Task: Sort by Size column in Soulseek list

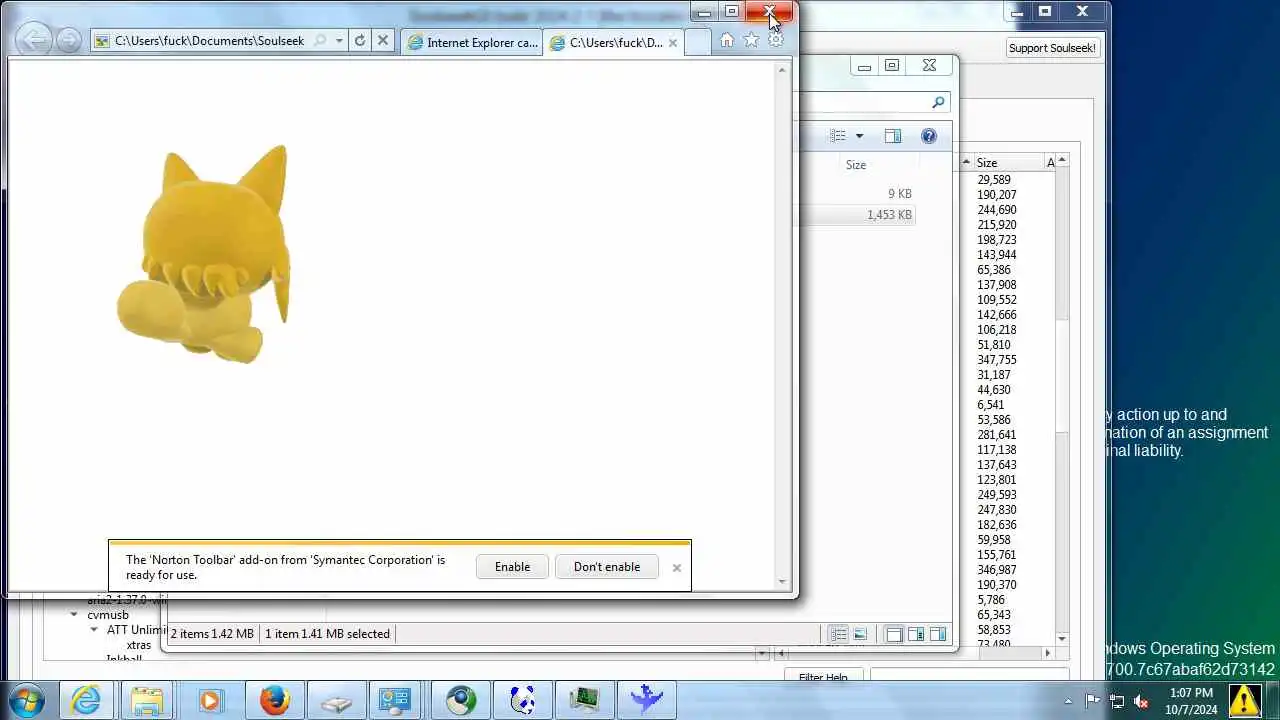Action: click(x=1008, y=163)
